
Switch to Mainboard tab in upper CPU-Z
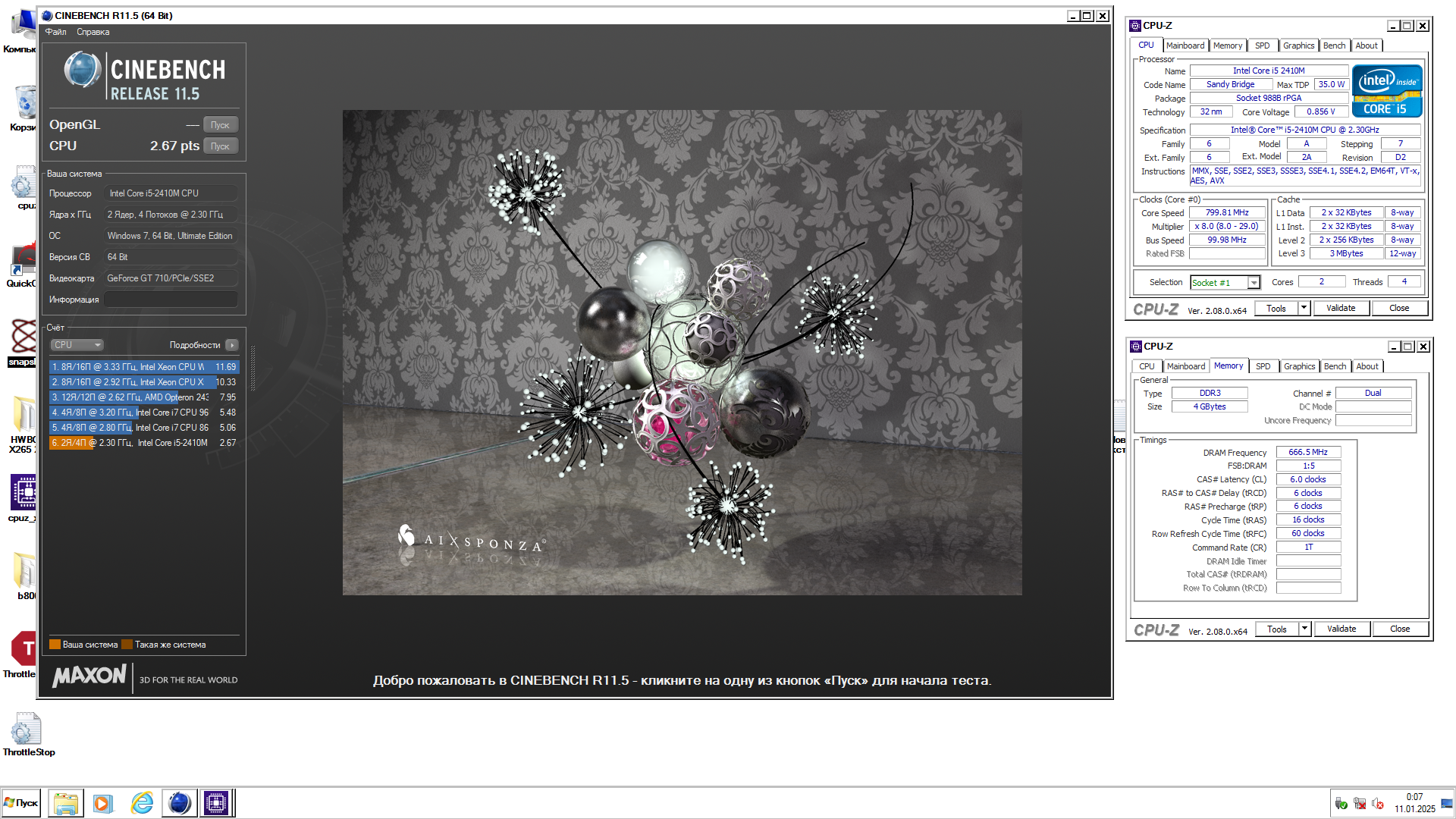click(x=1185, y=45)
